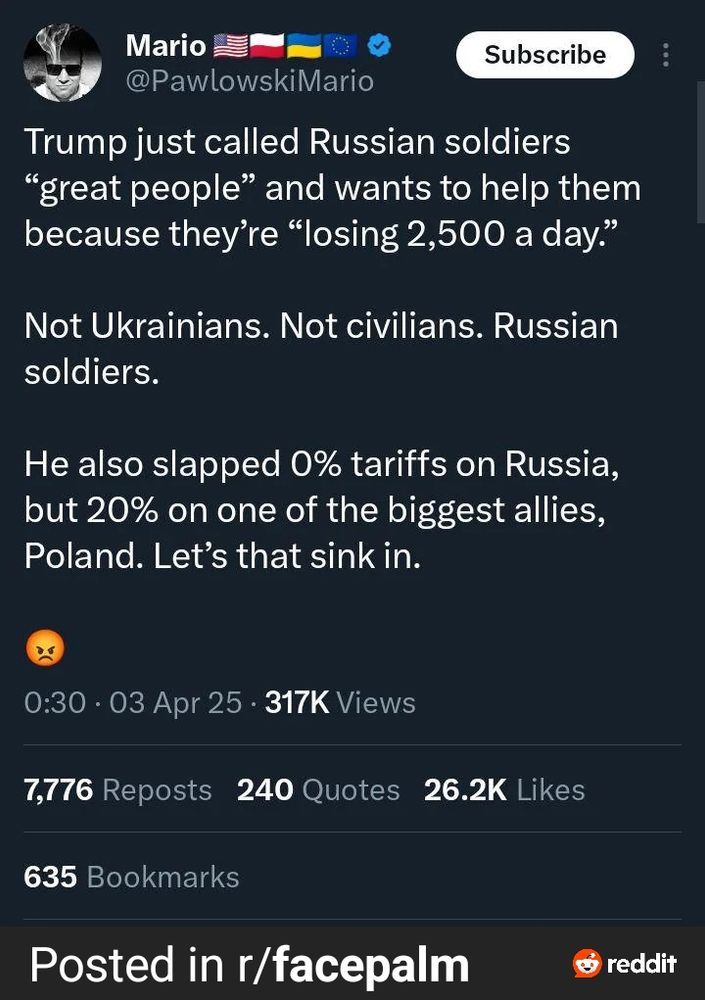The width and height of the screenshot is (705, 1000).
Task: Click the Ukrainian flag emoji in name
Action: 304,45
